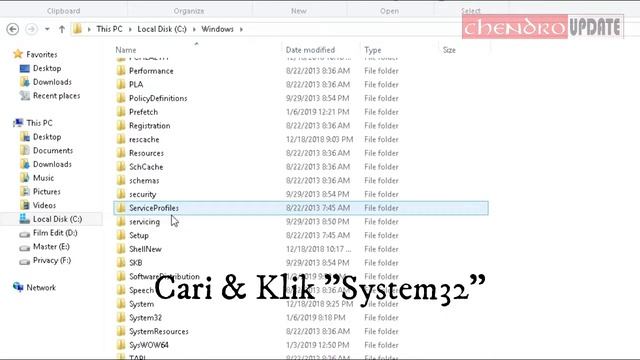Click the SchCache folder icon
Screen dimensions: 640x360
pos(121,167)
